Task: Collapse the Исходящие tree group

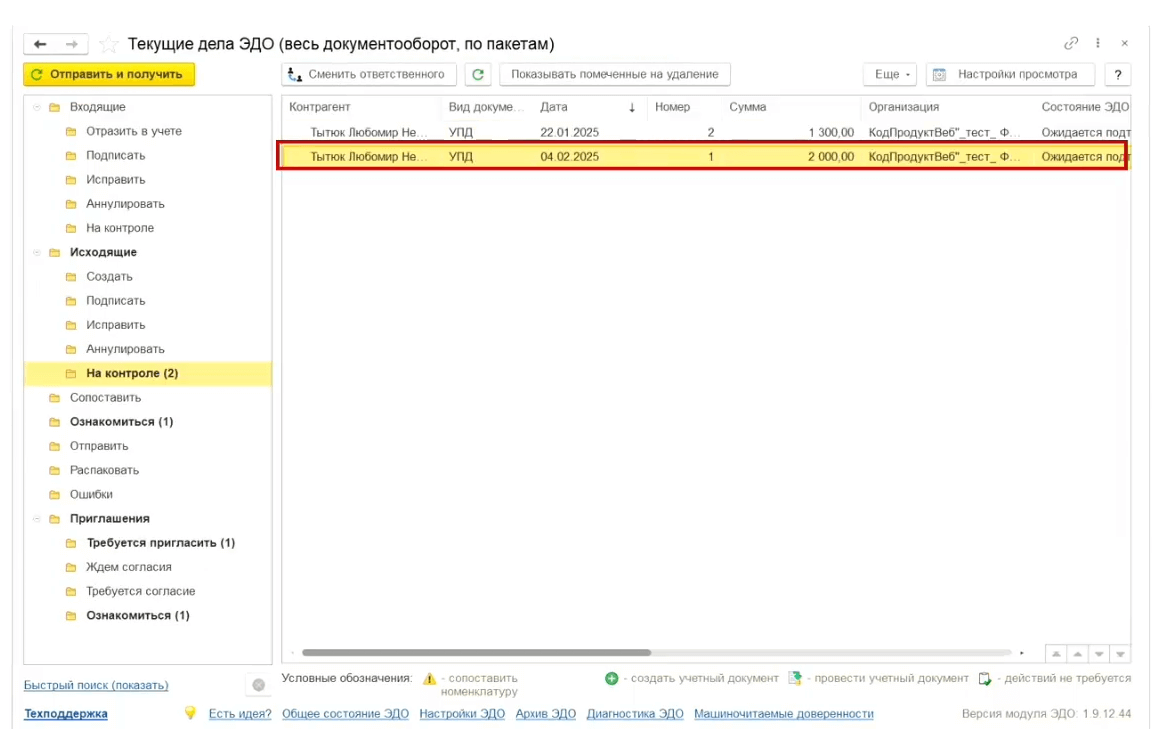Action: click(38, 253)
